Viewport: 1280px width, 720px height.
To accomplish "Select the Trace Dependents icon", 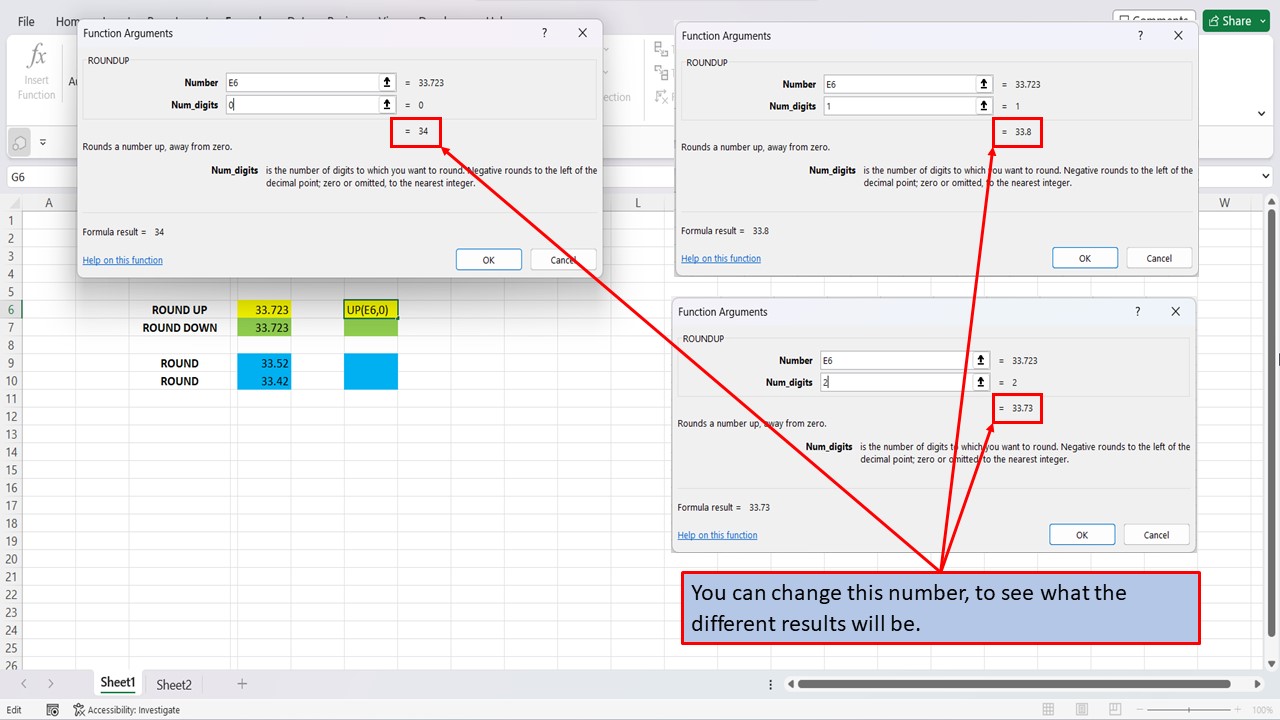I will click(x=660, y=73).
